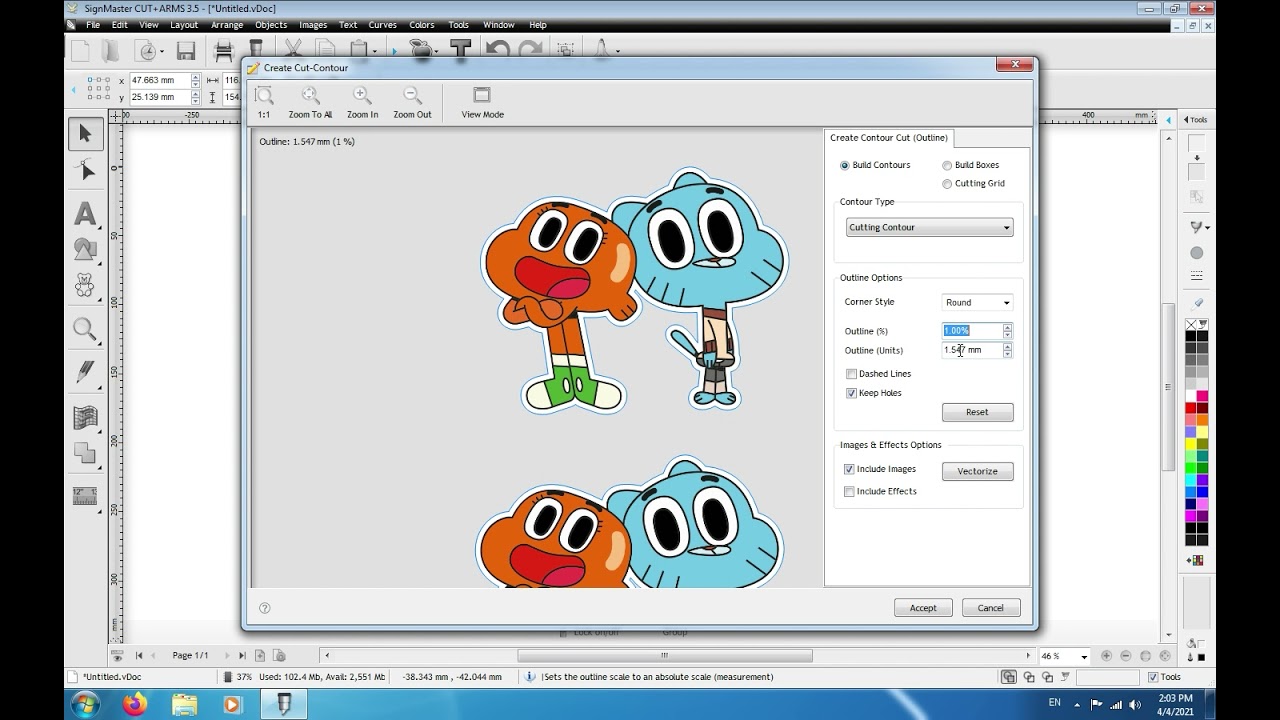
Task: Click the Outline (%) input field
Action: [x=971, y=331]
